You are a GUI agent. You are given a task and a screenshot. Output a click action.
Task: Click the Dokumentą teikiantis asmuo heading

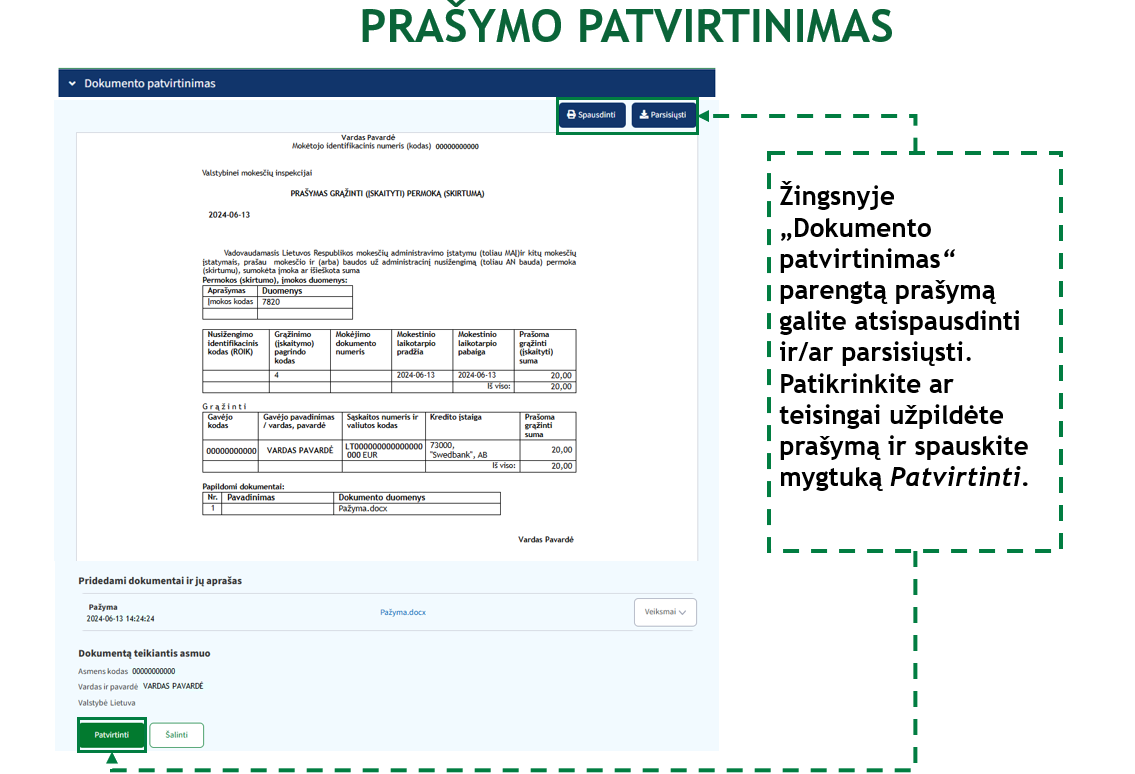(144, 653)
